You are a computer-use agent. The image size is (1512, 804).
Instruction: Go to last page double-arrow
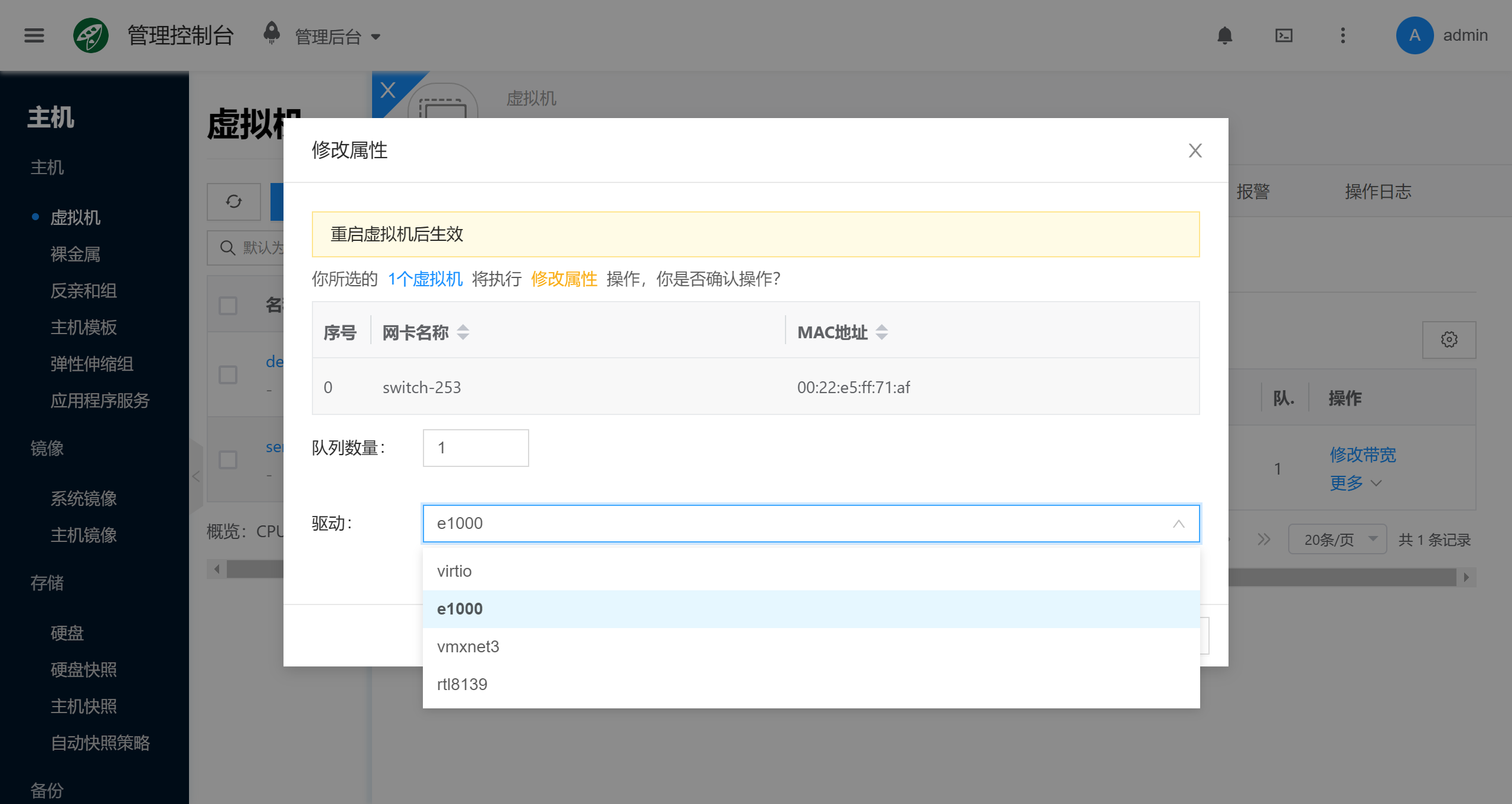pos(1263,539)
